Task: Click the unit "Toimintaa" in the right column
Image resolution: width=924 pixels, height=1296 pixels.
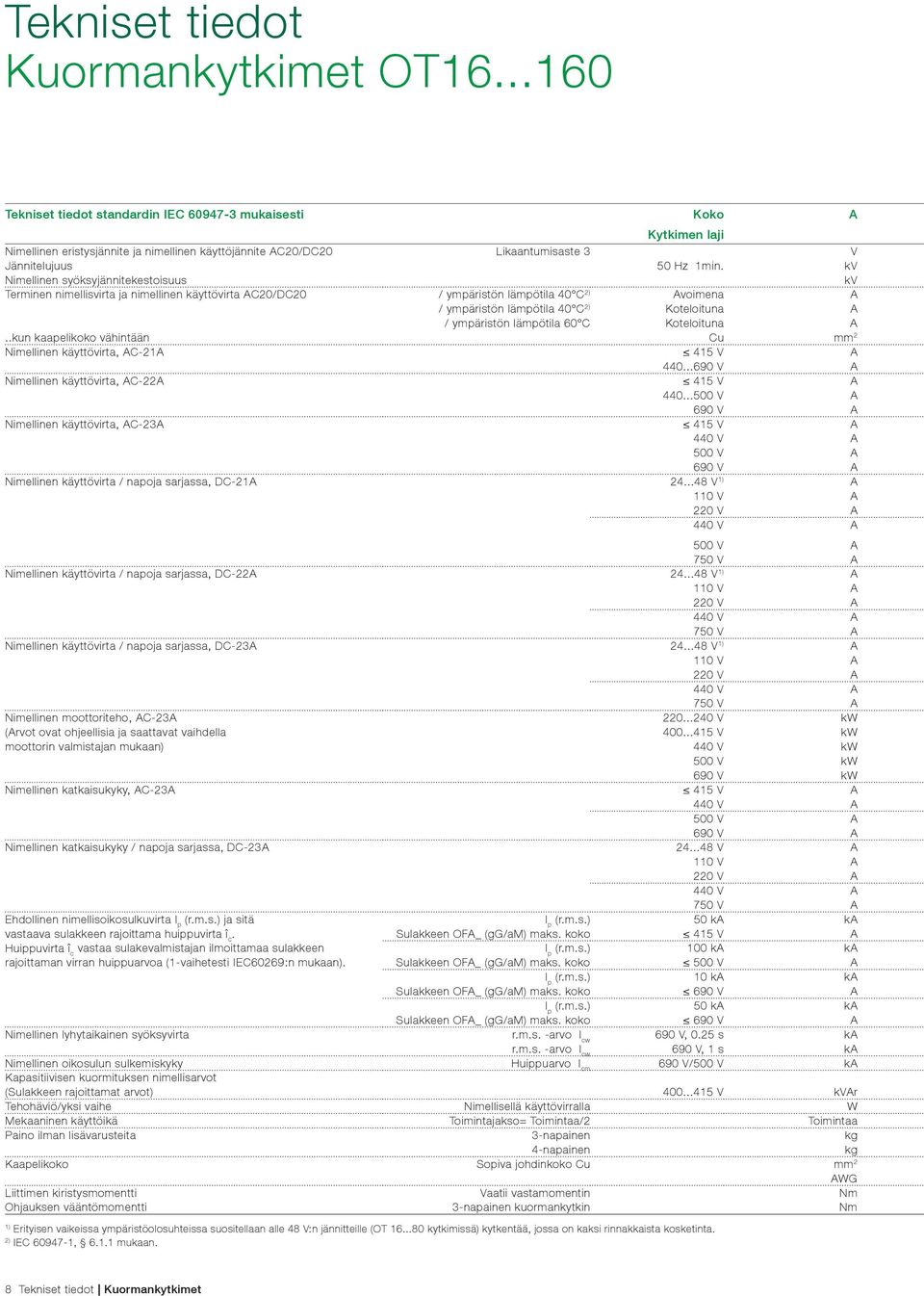Action: click(833, 1122)
